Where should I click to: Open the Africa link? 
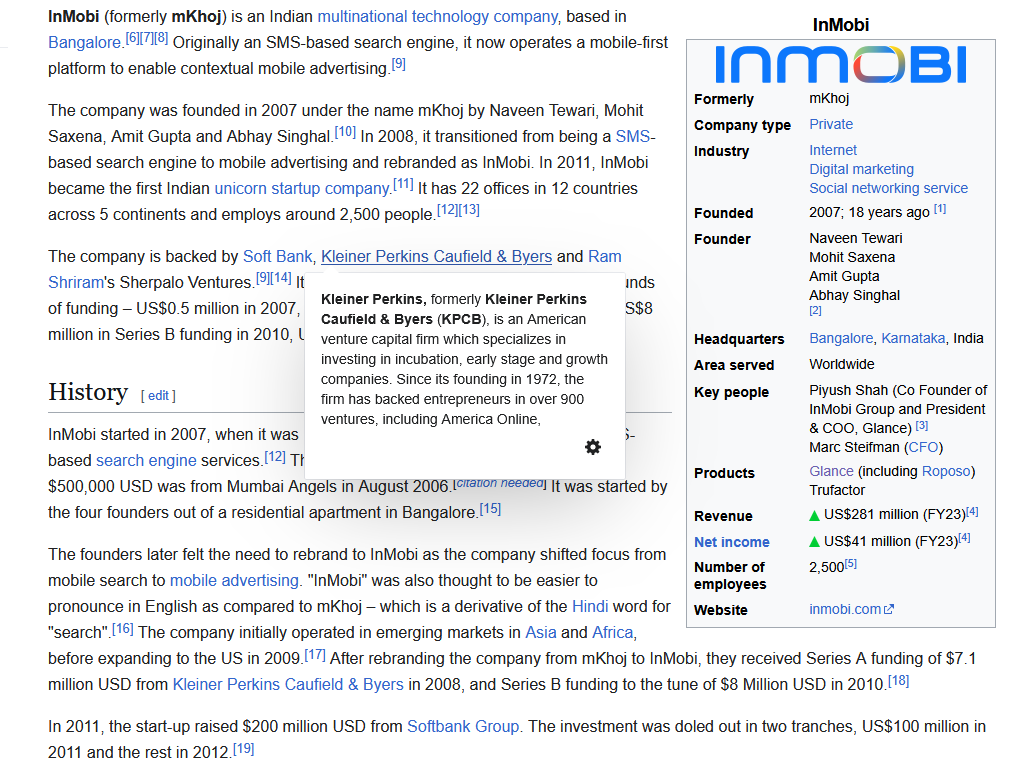pos(612,632)
